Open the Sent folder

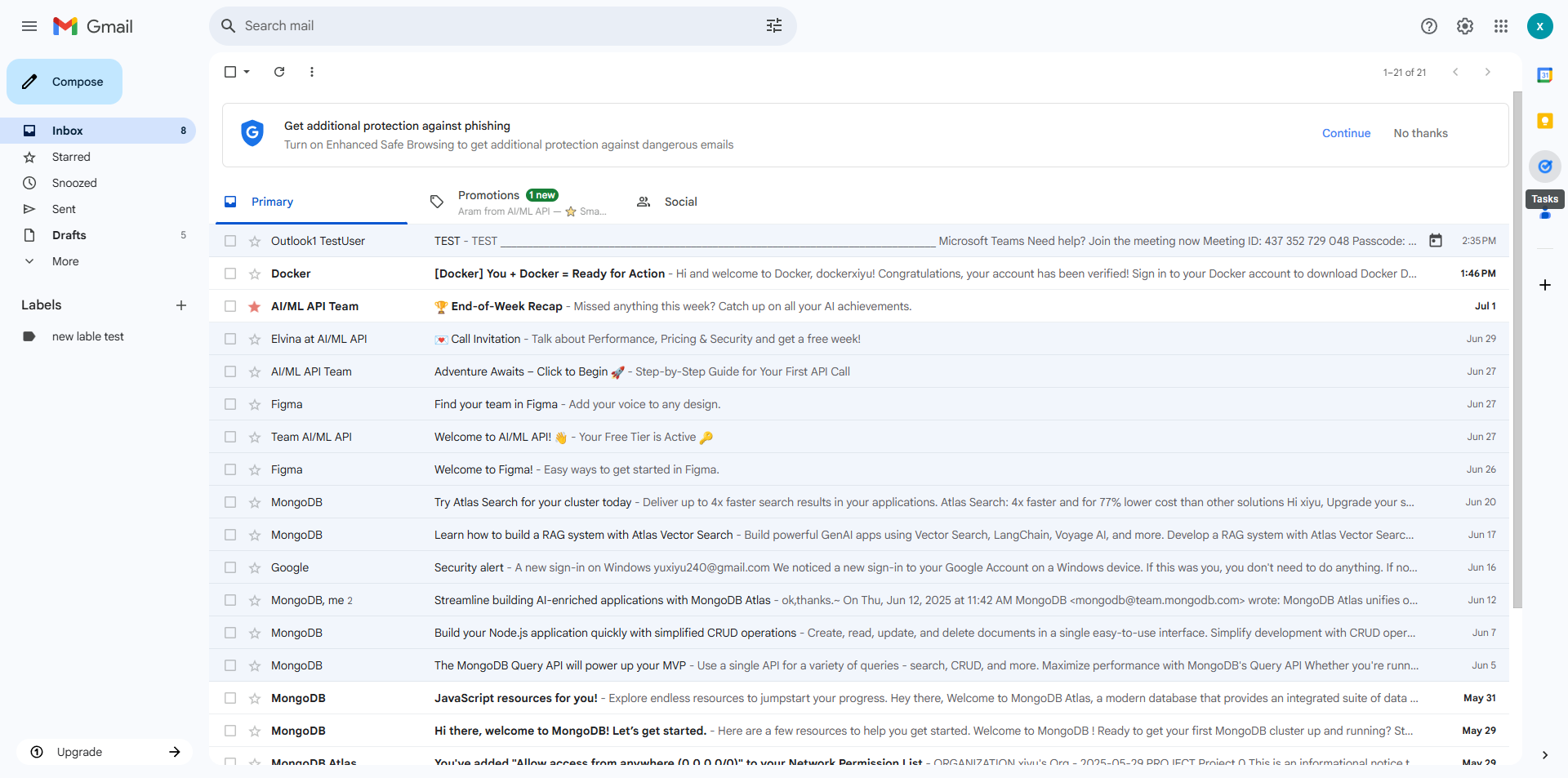tap(98, 209)
